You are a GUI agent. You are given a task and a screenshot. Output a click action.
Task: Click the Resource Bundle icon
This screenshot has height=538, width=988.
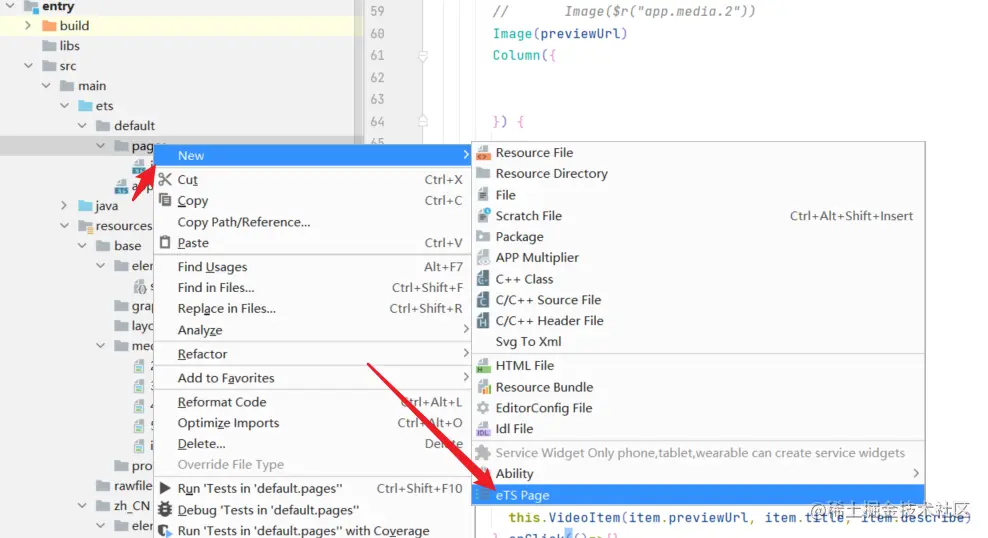click(x=483, y=387)
